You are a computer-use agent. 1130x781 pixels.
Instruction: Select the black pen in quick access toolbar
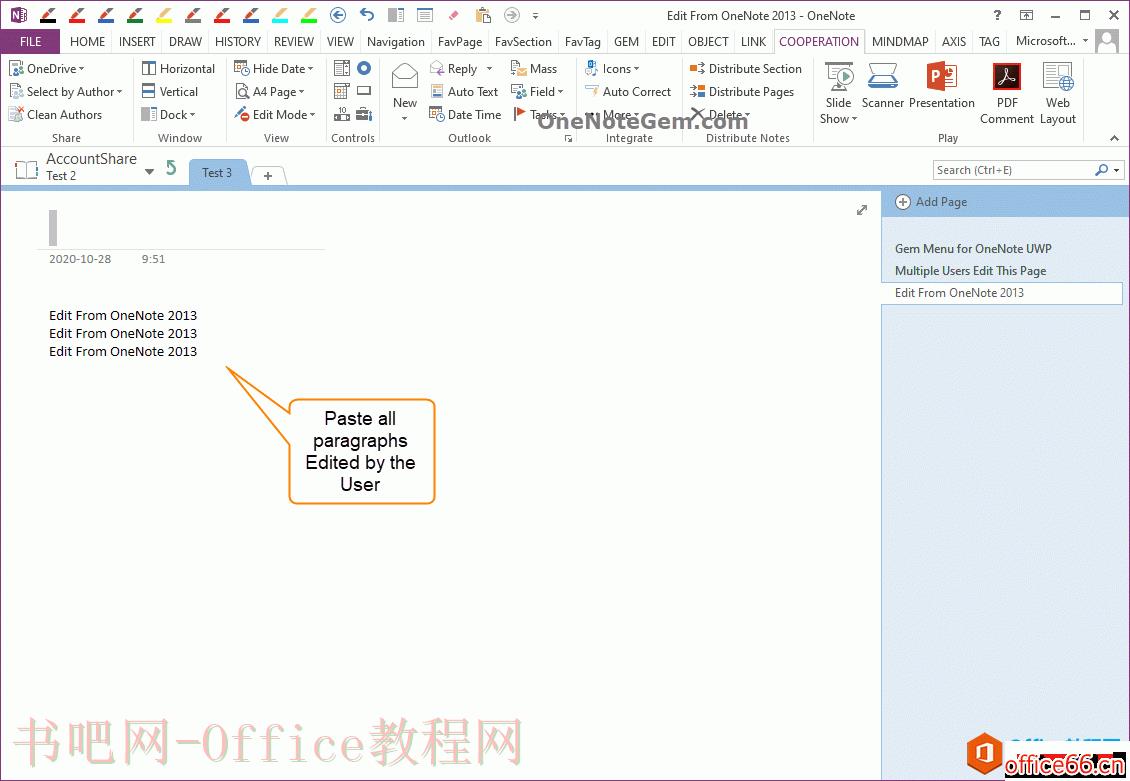(48, 15)
